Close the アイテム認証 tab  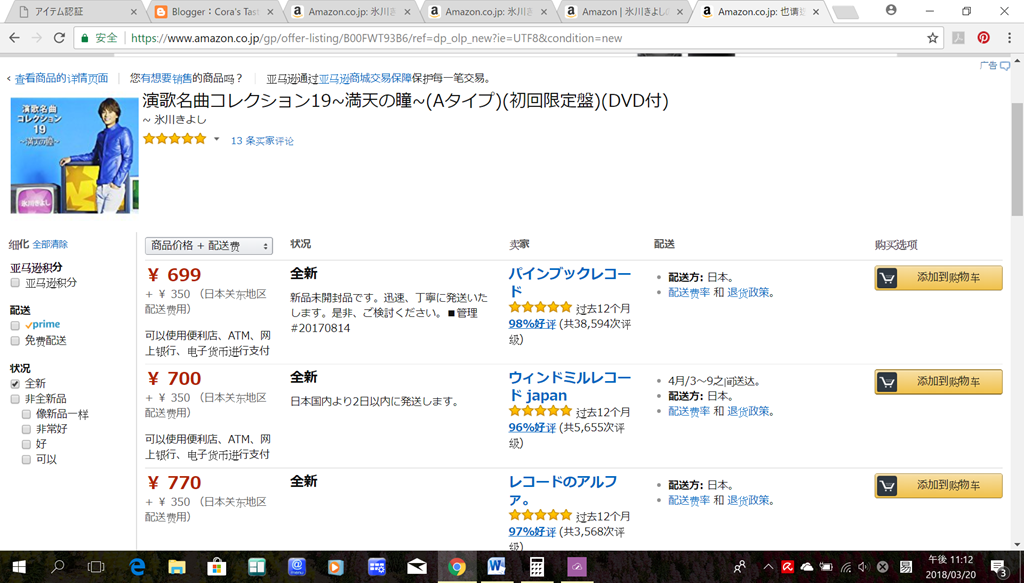(x=134, y=12)
